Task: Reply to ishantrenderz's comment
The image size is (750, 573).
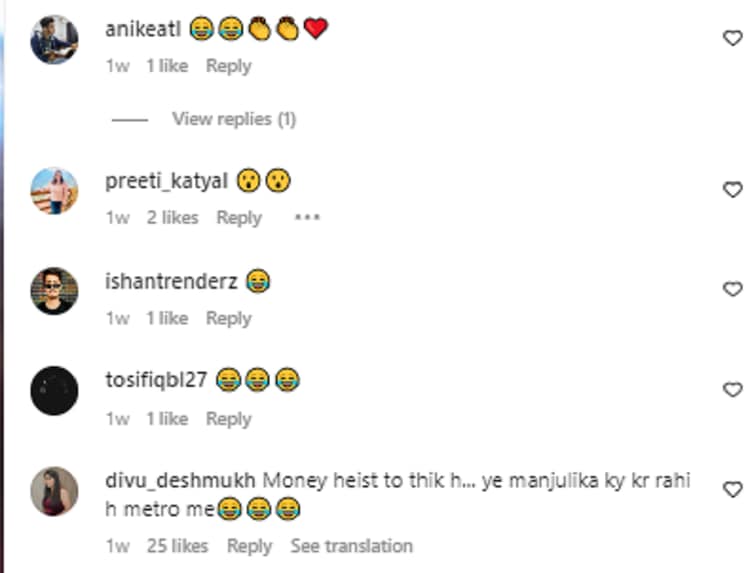Action: 229,319
